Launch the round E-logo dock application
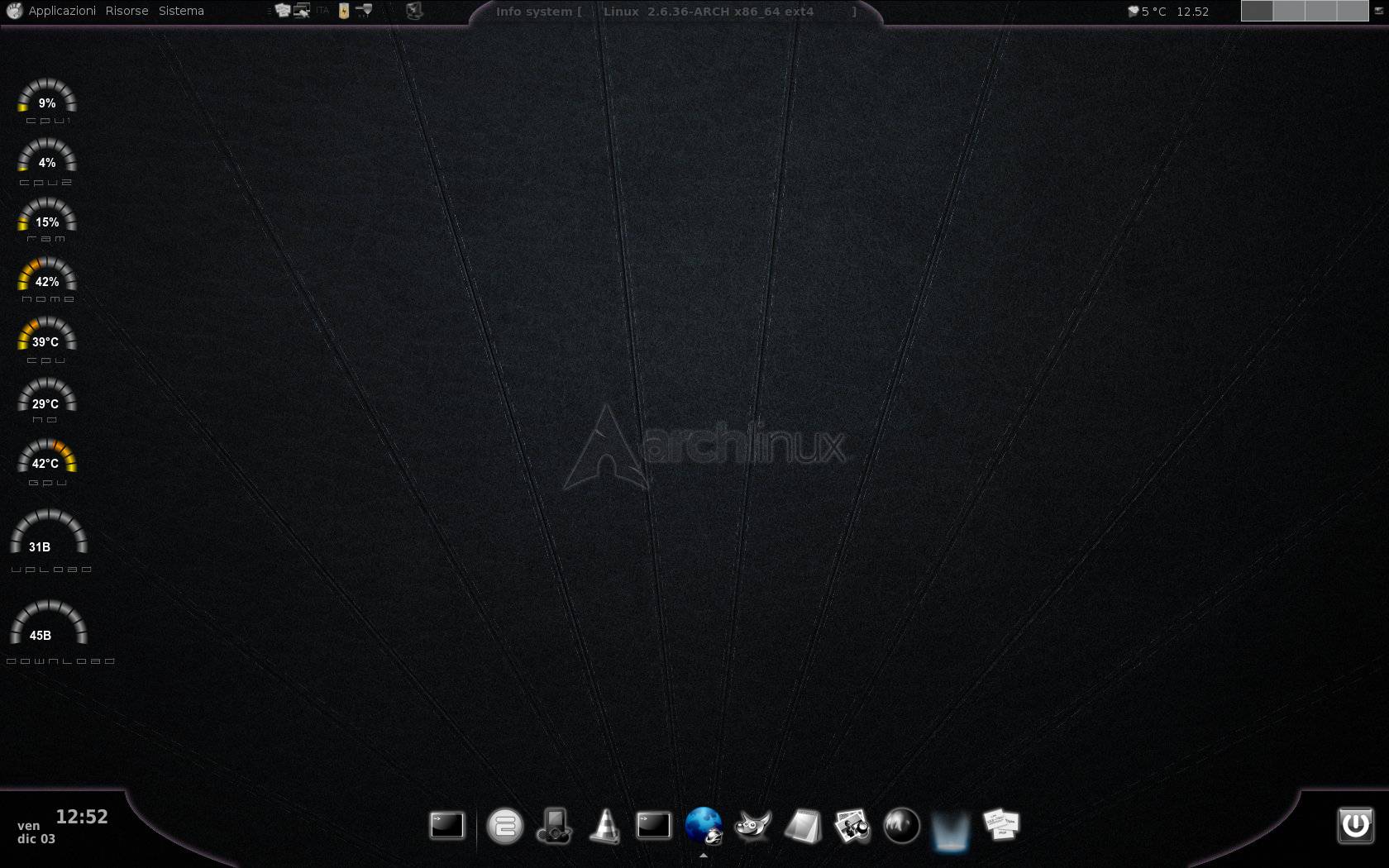Screen dimensions: 1389x868 click(504, 826)
